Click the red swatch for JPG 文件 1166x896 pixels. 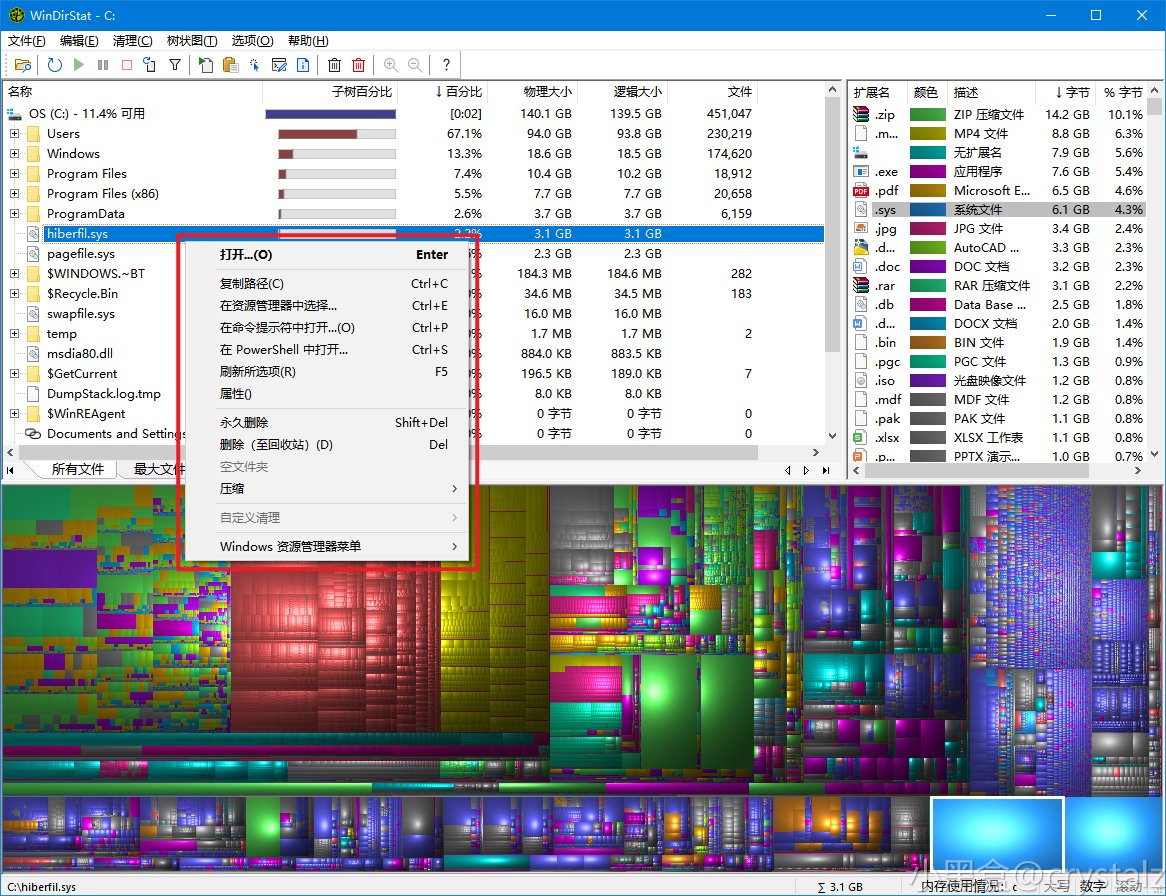point(928,228)
